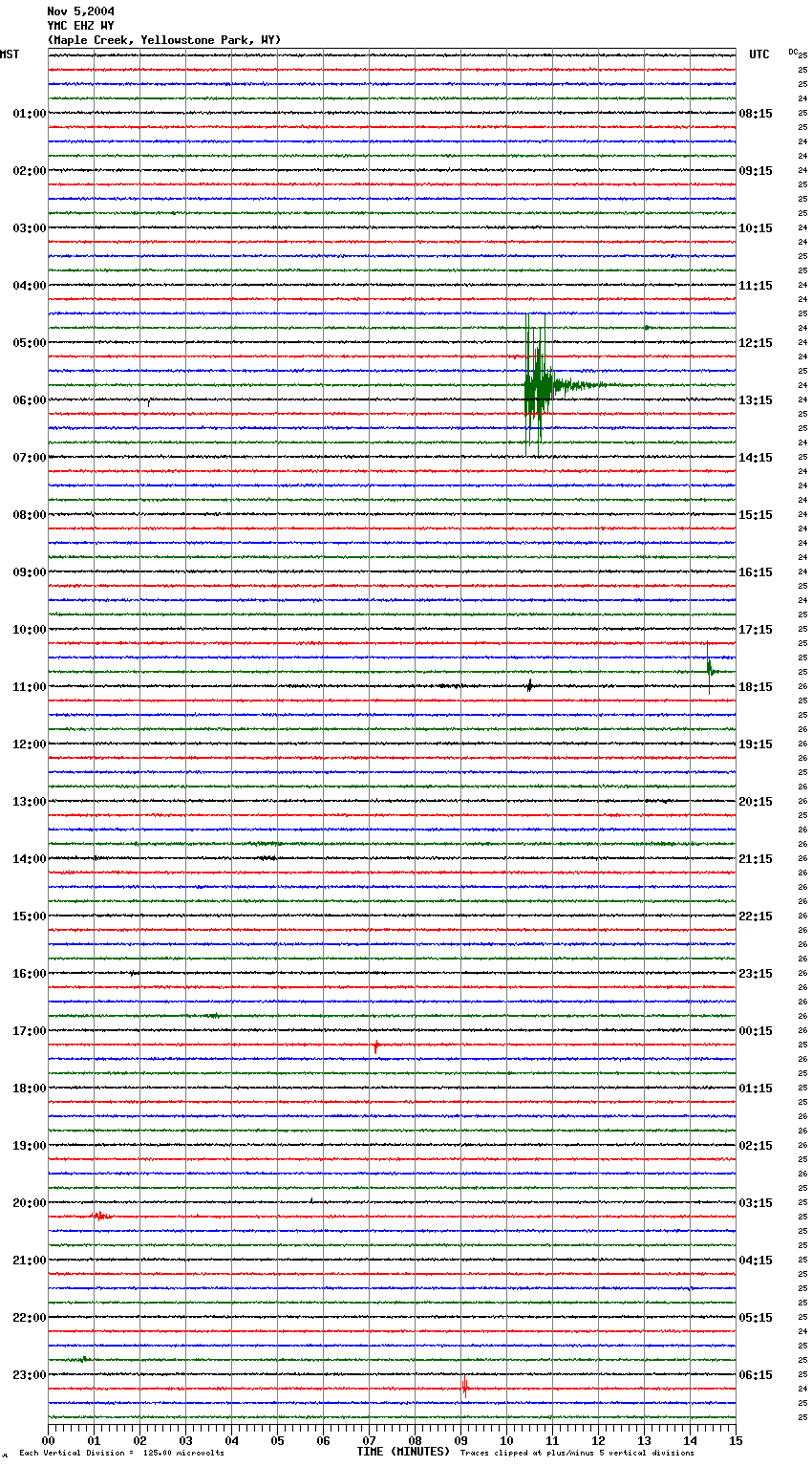
Task: Click the 'Each Vertical Division = 125.00 microvolts' note
Action: click(122, 1453)
